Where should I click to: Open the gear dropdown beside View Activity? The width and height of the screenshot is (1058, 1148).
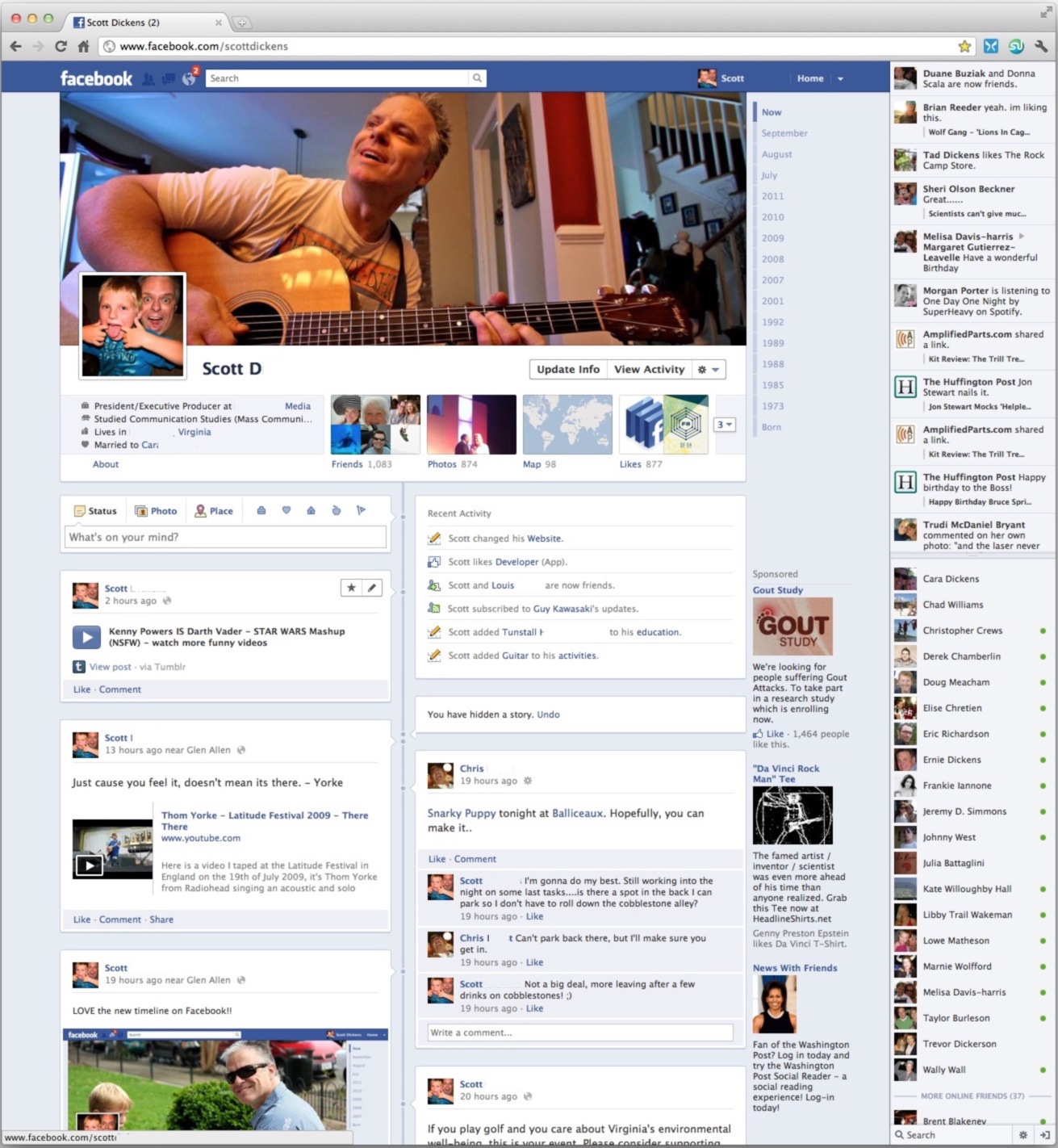(709, 369)
